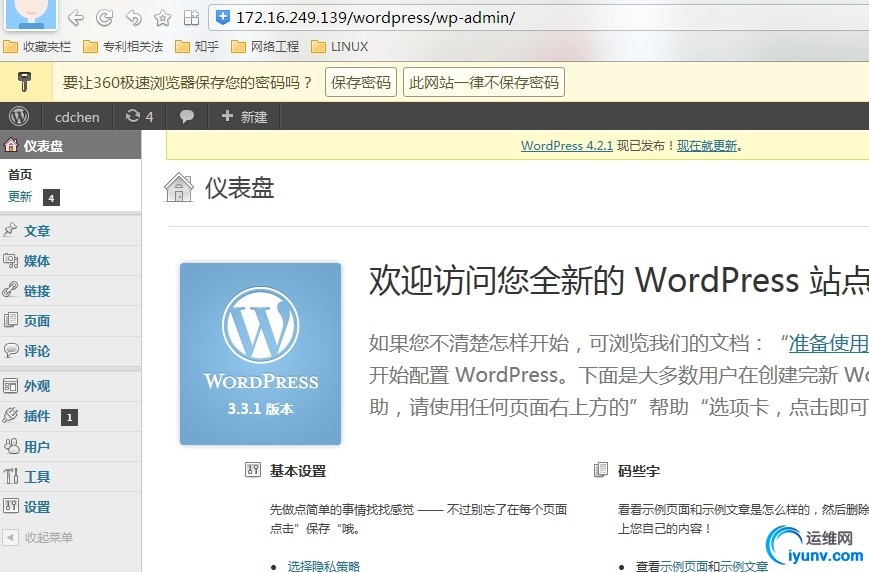Viewport: 869px width, 572px height.
Task: Click the undo-close-tab arrow icon
Action: [134, 18]
